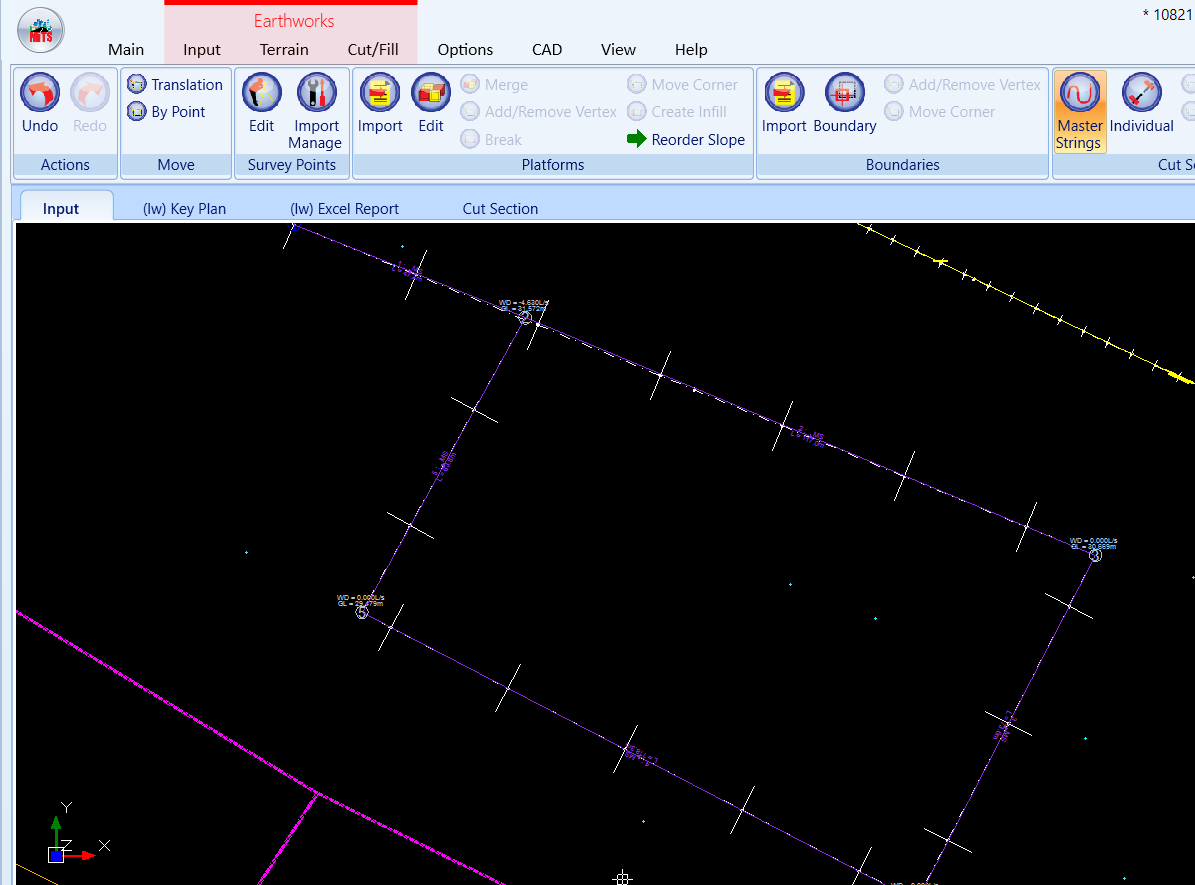Open the CAD ribbon tab

click(x=546, y=50)
